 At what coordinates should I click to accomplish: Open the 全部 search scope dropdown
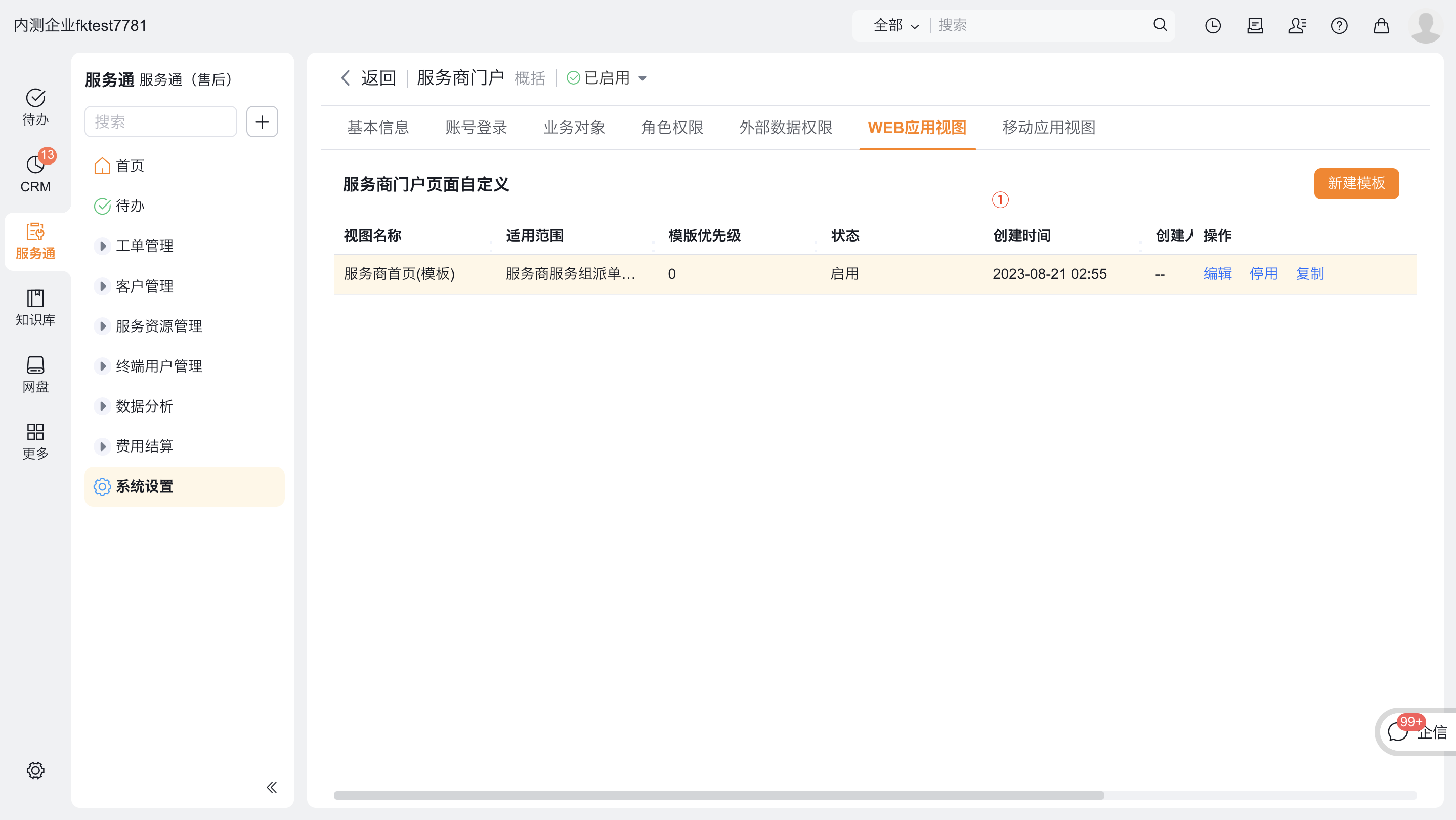coord(895,25)
